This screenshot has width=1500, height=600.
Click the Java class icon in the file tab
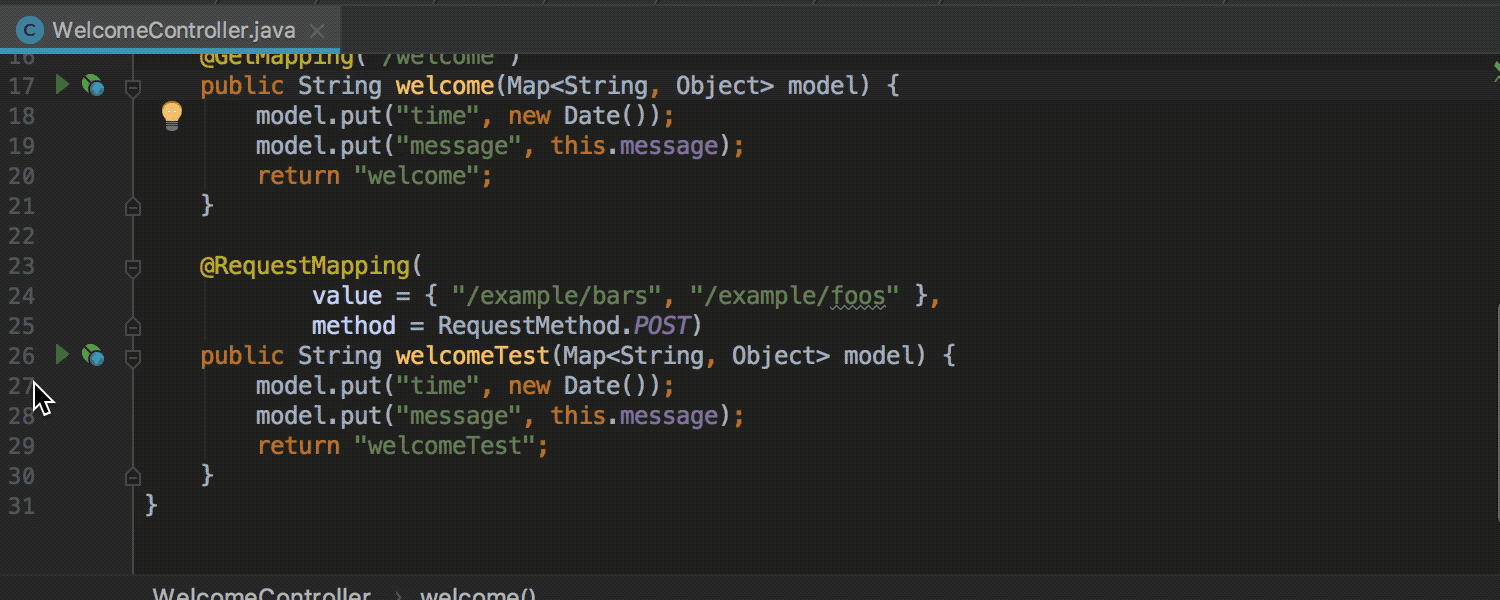point(30,30)
